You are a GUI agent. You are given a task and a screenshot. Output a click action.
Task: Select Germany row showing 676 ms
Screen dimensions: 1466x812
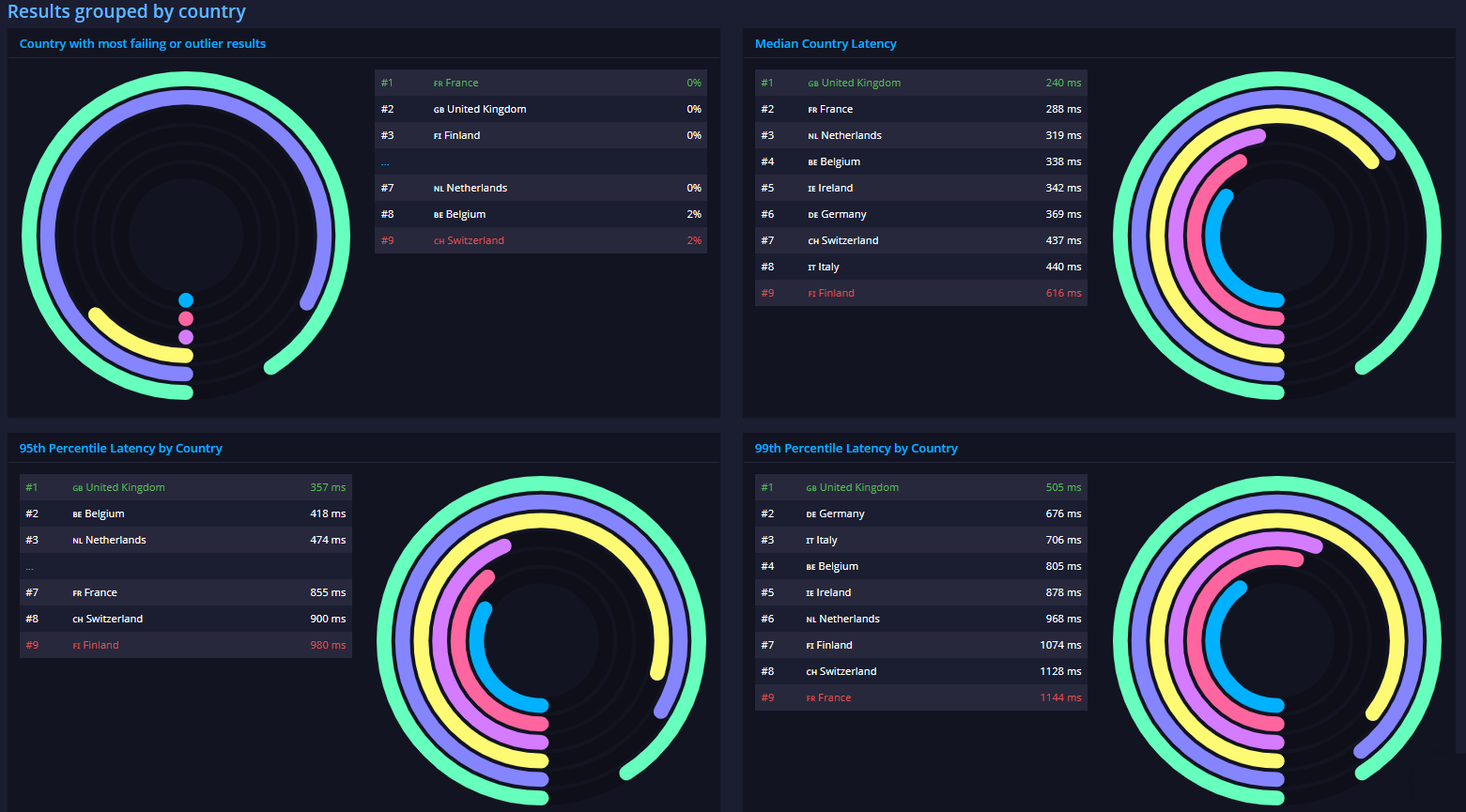click(x=921, y=513)
